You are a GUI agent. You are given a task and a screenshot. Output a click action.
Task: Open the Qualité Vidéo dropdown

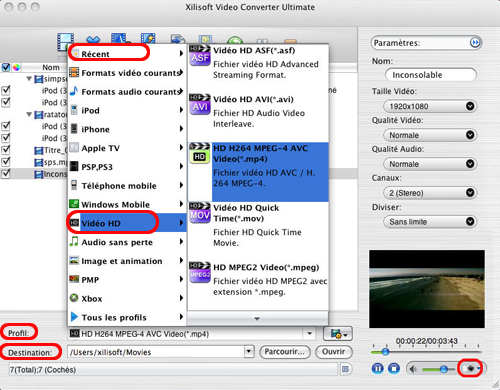tap(430, 135)
